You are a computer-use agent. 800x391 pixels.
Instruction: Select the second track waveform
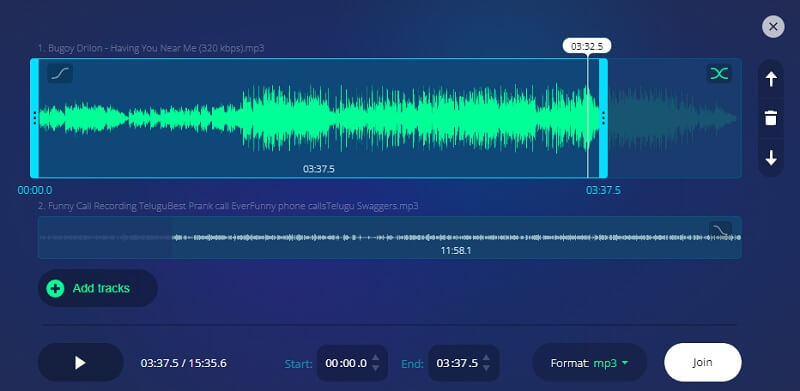[389, 237]
